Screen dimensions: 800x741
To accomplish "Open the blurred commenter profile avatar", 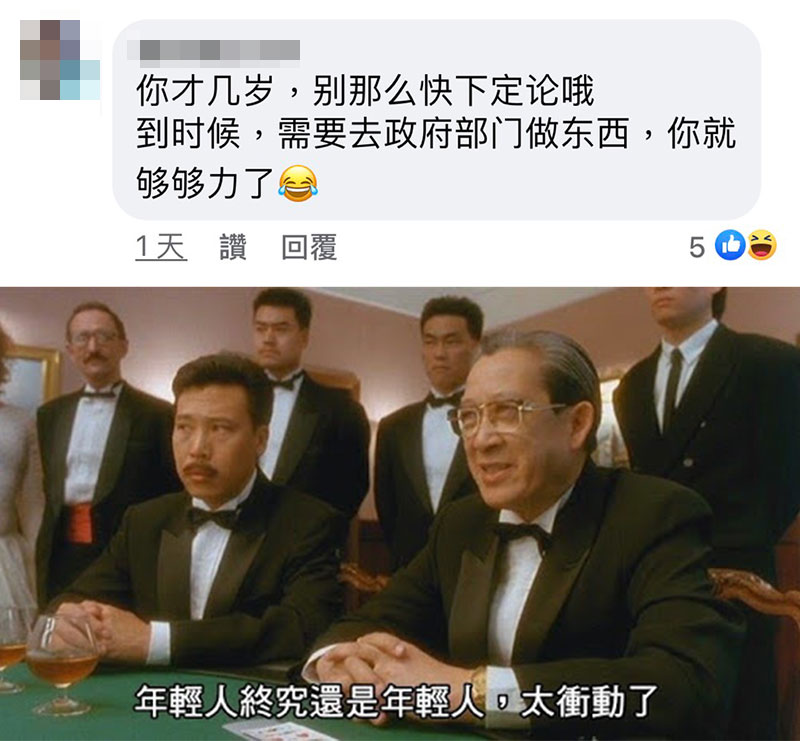I will (60, 60).
